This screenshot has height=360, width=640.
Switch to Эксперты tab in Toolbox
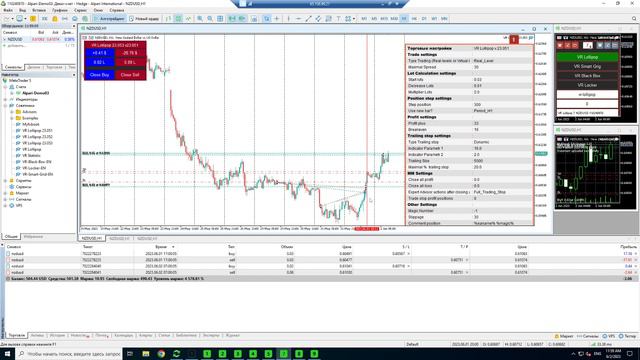click(211, 336)
